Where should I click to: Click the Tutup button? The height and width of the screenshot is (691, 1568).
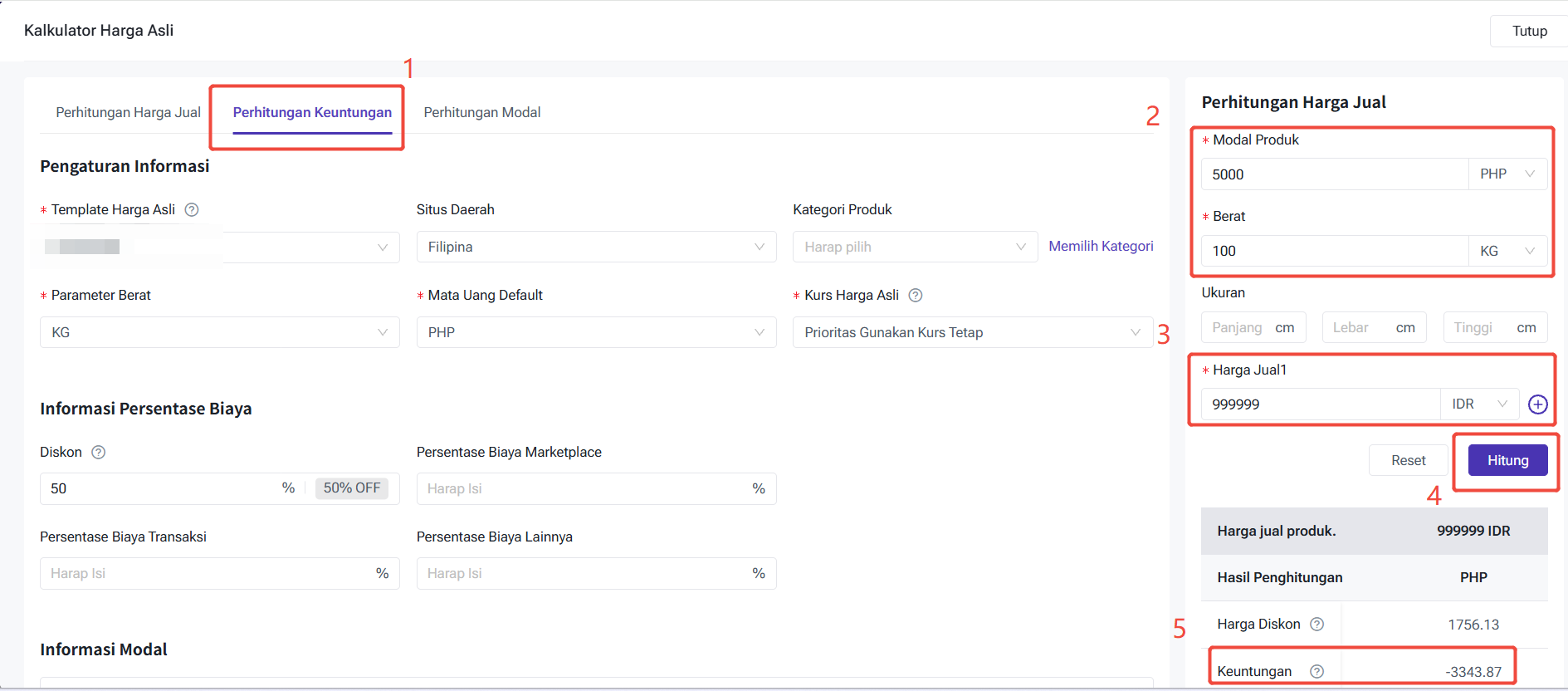pyautogui.click(x=1529, y=32)
